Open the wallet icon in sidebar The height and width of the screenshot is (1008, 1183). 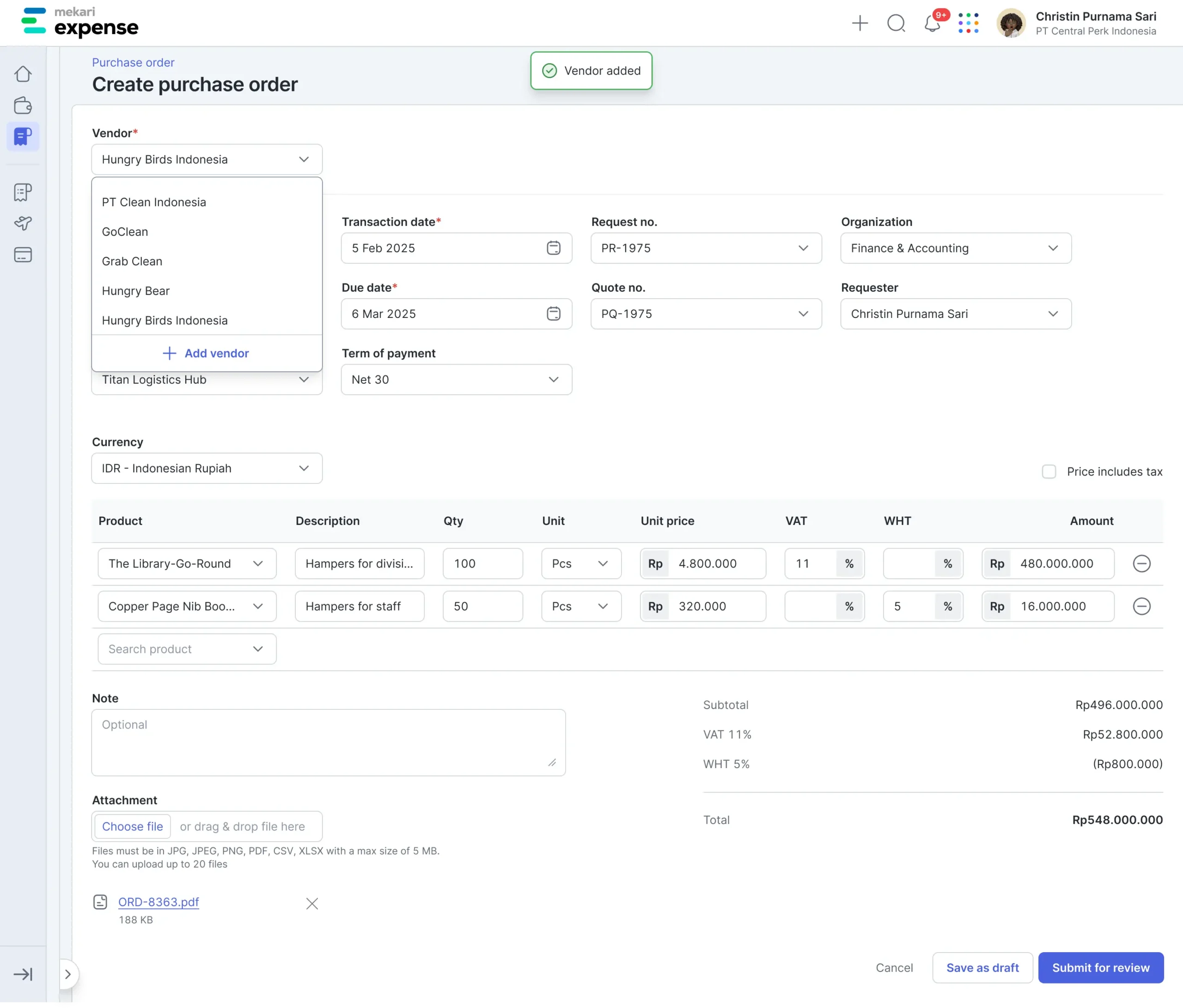[x=23, y=106]
